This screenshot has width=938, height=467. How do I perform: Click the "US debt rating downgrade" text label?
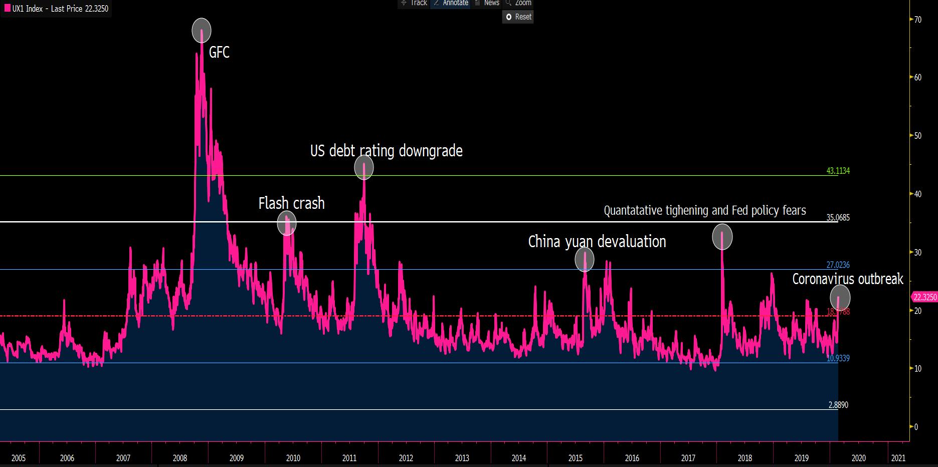pos(386,151)
